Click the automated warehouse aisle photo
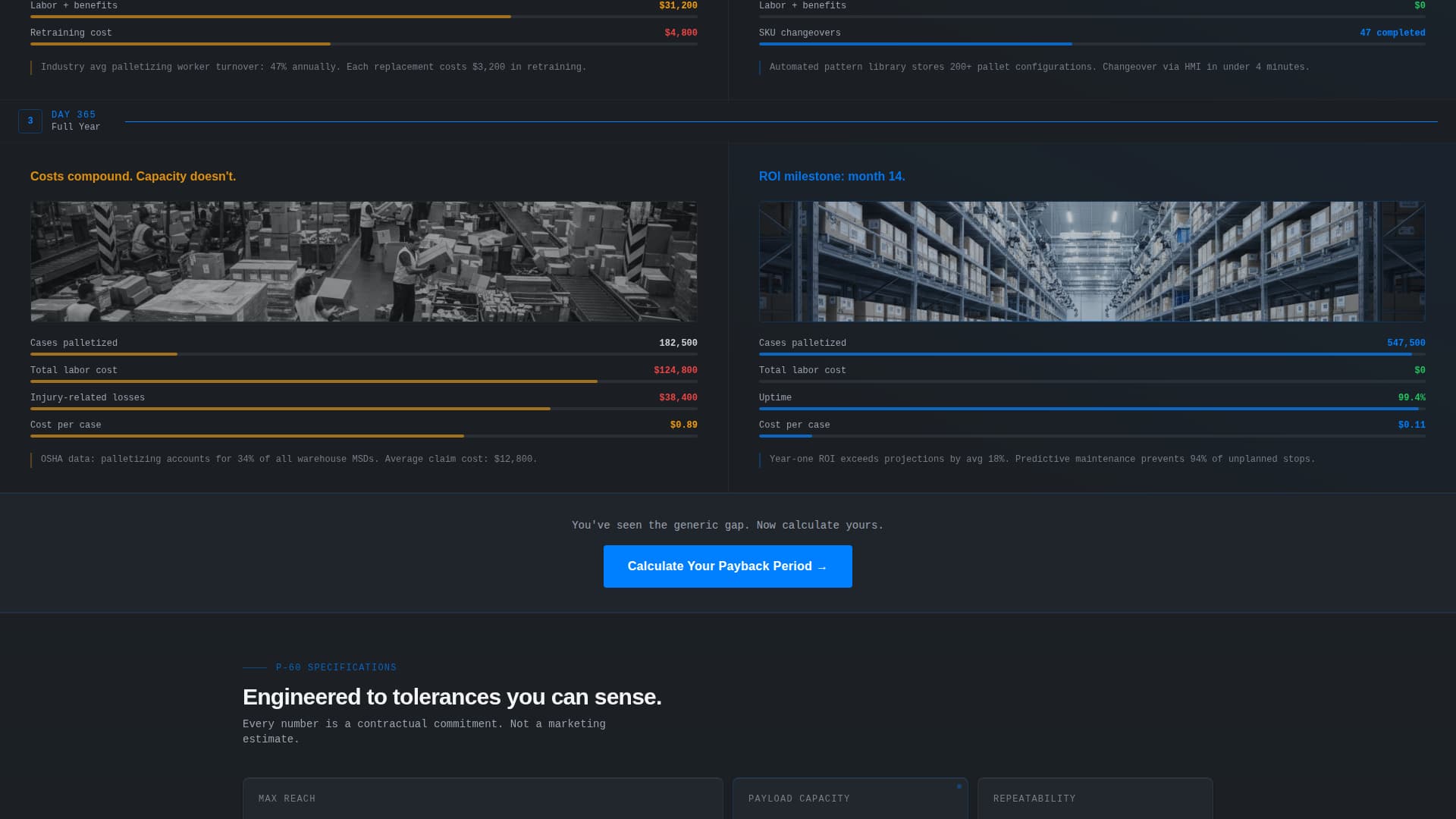The image size is (1456, 819). coord(1092,261)
